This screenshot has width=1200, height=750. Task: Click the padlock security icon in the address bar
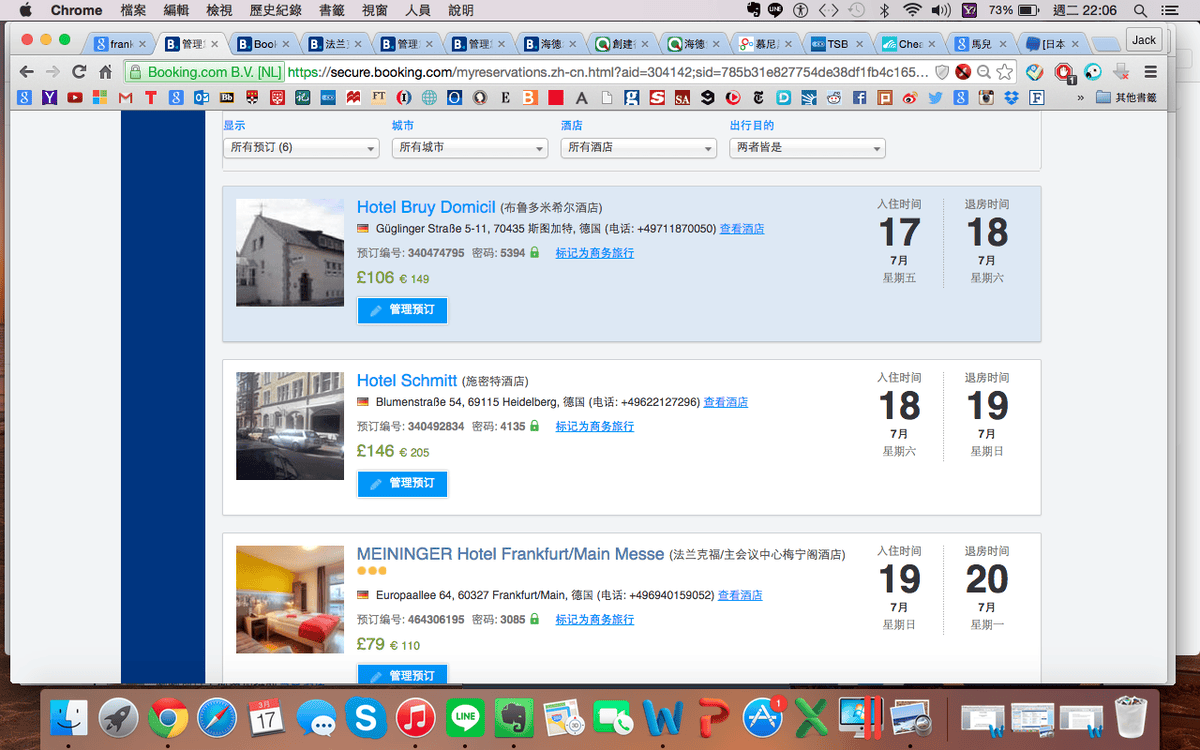tap(138, 72)
